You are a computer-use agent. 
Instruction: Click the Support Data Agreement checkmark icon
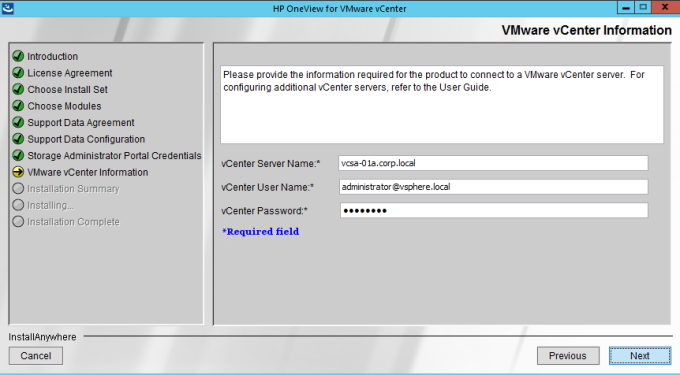point(18,122)
